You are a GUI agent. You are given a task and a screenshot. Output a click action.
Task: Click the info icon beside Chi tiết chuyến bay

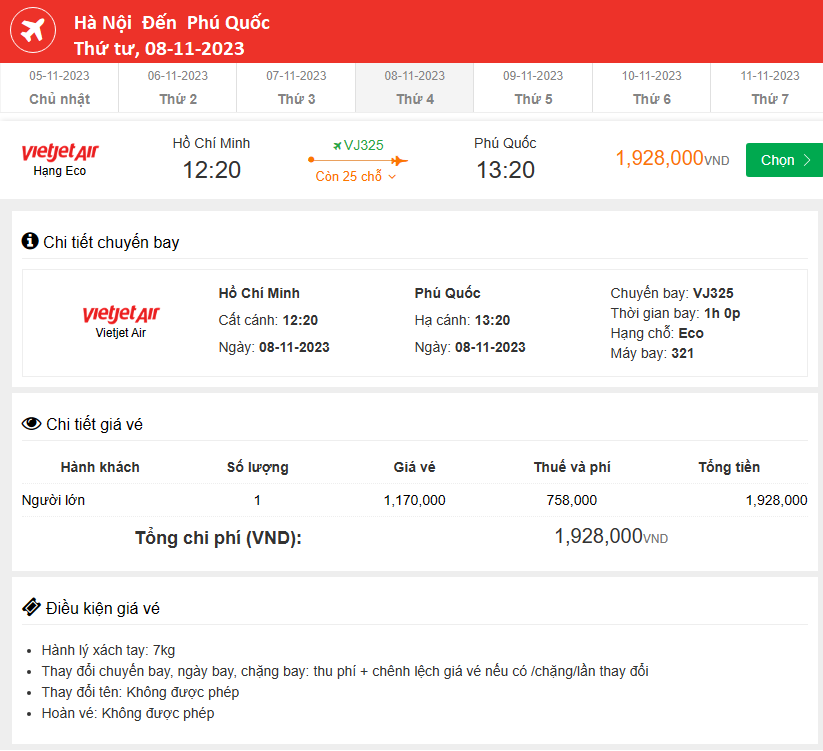pyautogui.click(x=30, y=241)
